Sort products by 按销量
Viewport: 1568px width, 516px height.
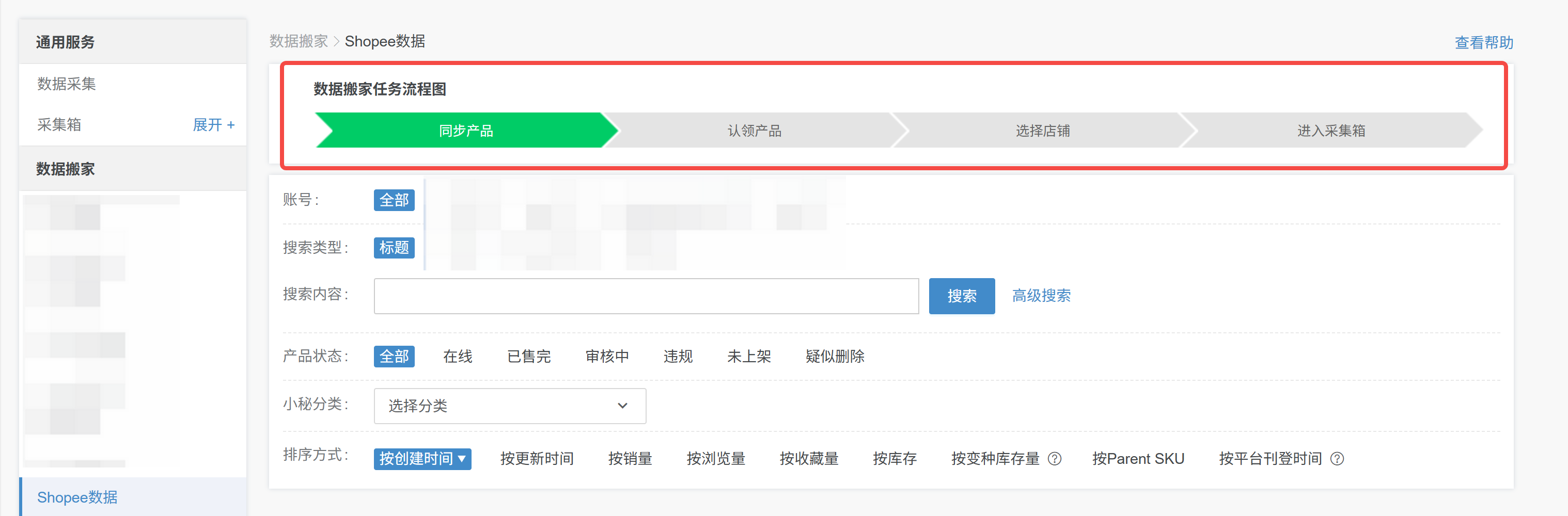pos(630,459)
